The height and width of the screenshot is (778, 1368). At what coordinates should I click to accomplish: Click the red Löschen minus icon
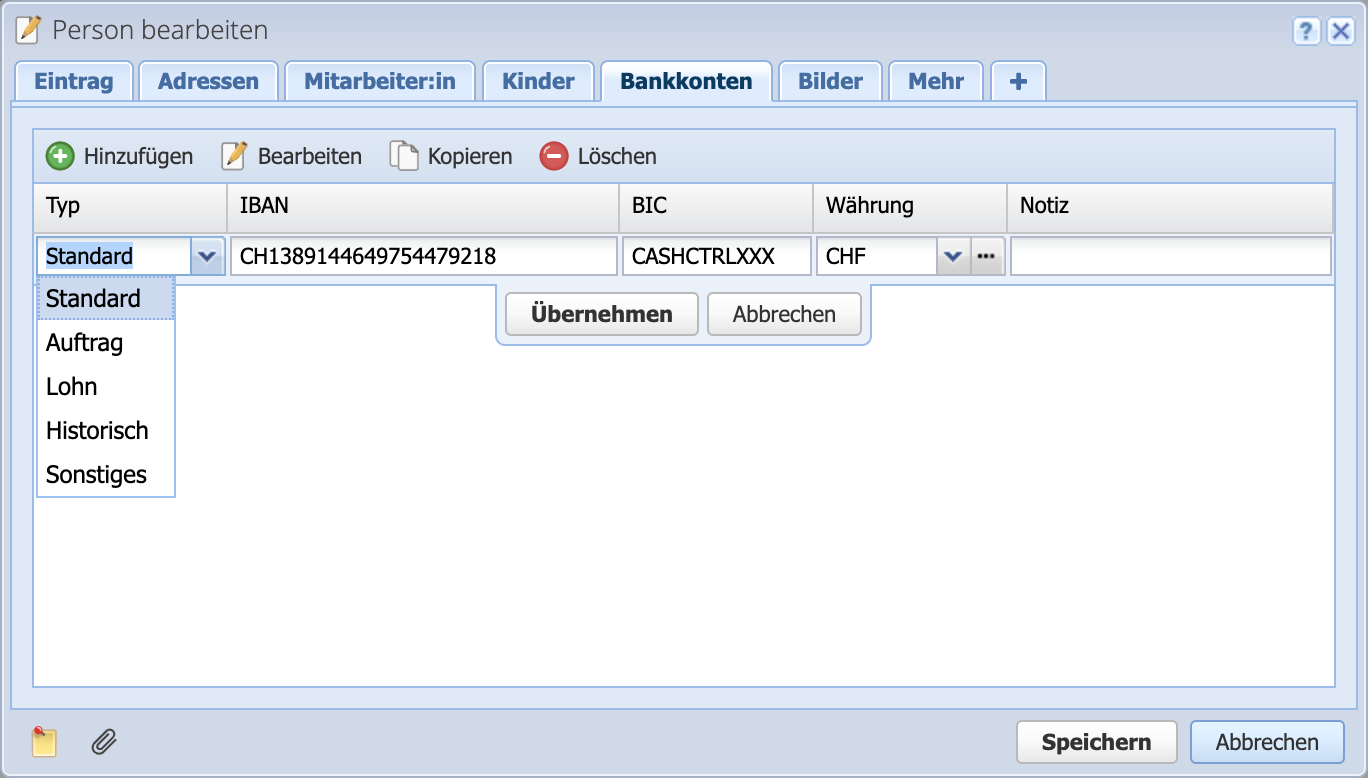553,156
